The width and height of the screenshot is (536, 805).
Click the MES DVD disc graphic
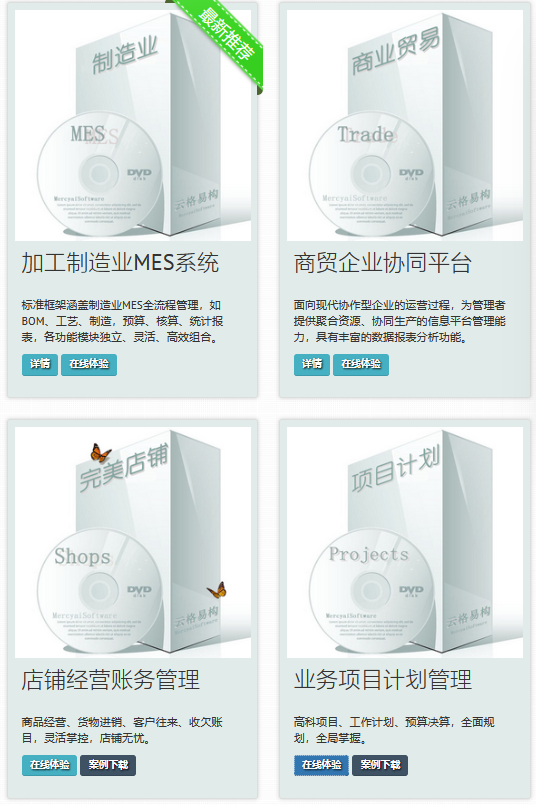(100, 174)
